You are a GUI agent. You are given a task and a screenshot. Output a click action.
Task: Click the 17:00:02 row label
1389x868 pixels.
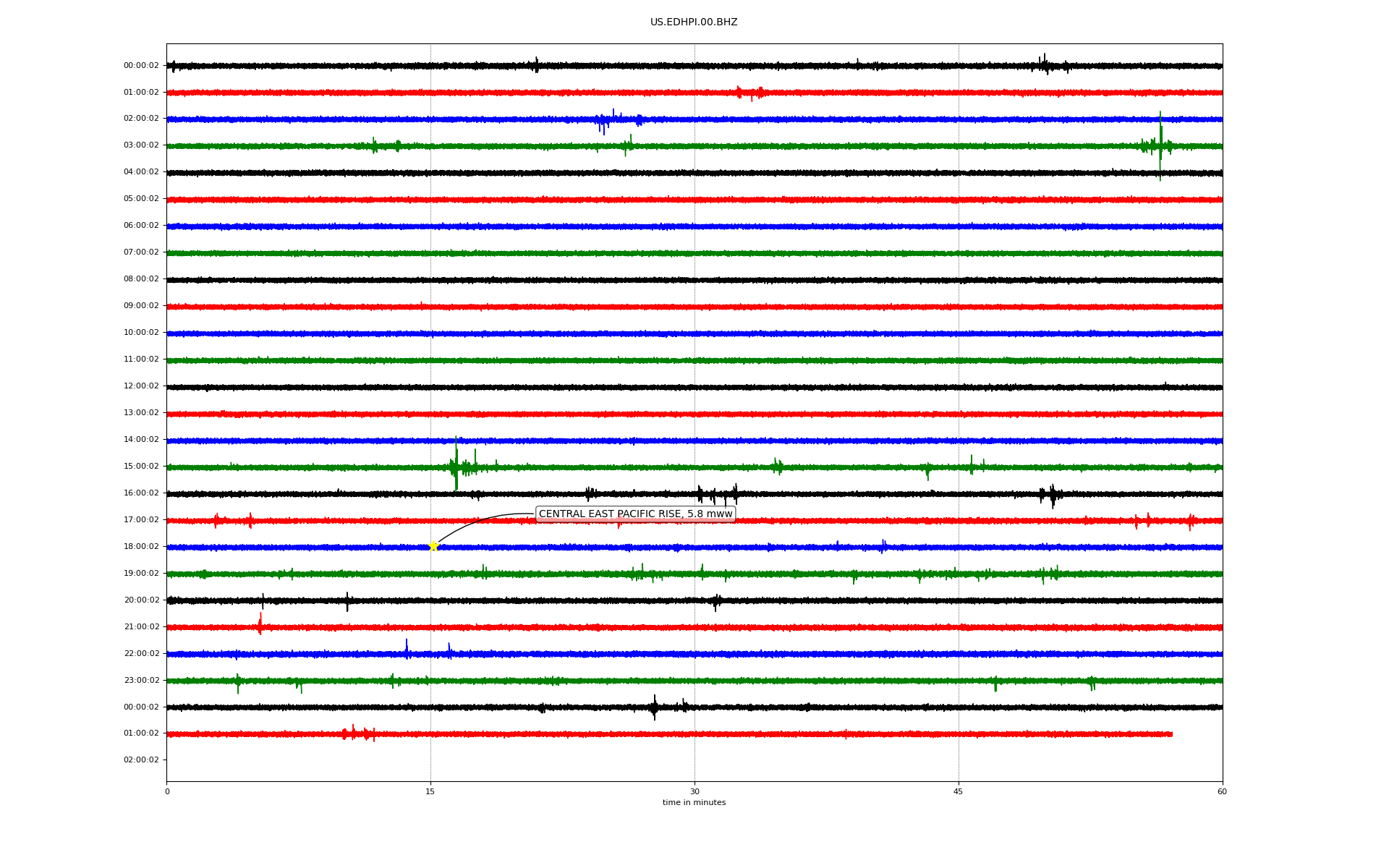point(141,520)
